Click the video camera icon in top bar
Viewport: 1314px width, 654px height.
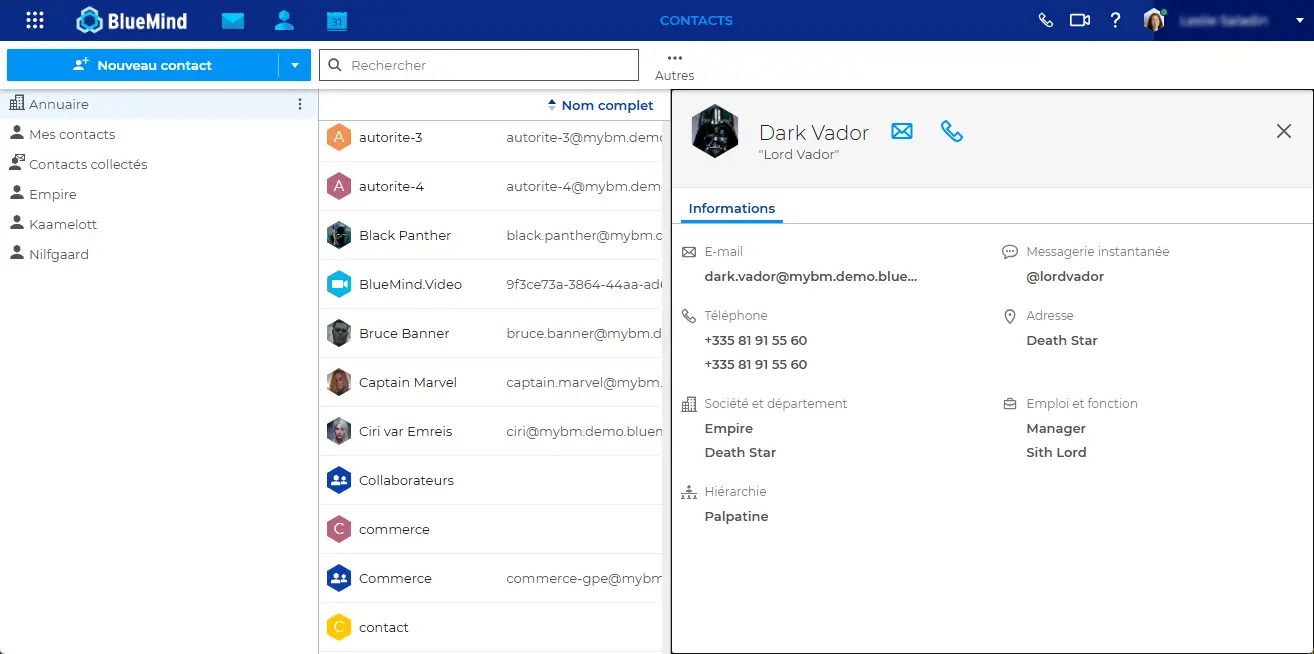[x=1079, y=20]
